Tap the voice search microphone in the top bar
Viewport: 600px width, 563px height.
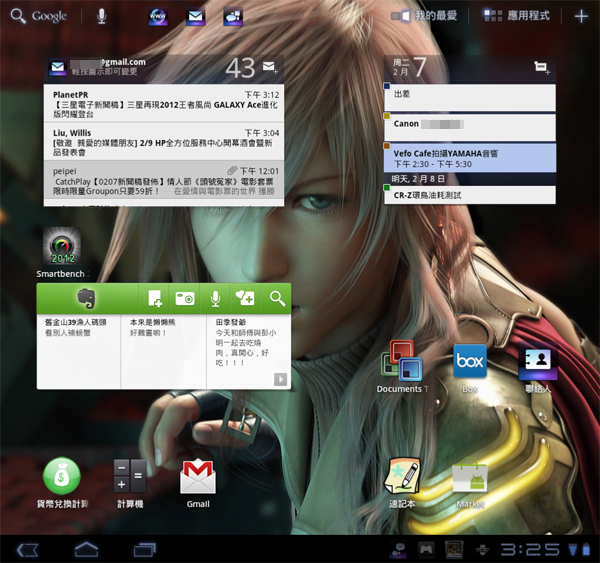[101, 16]
